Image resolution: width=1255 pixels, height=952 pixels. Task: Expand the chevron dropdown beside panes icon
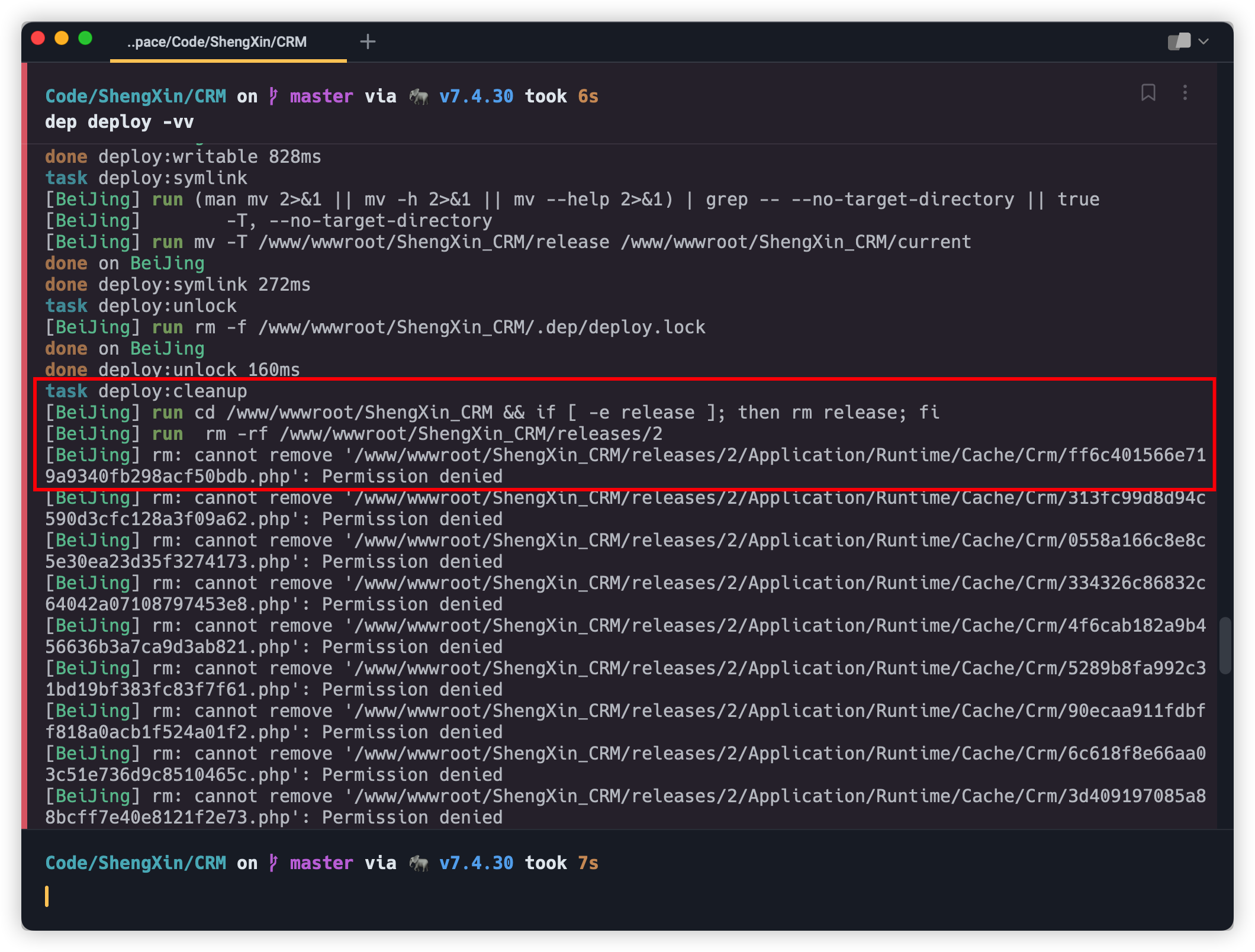[x=1203, y=41]
